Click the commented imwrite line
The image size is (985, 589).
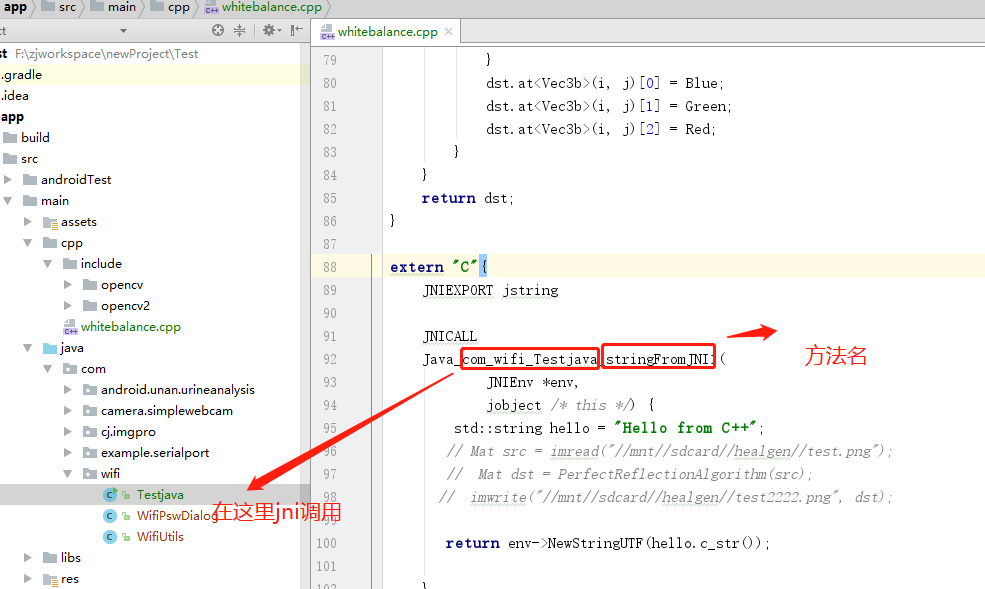(665, 497)
